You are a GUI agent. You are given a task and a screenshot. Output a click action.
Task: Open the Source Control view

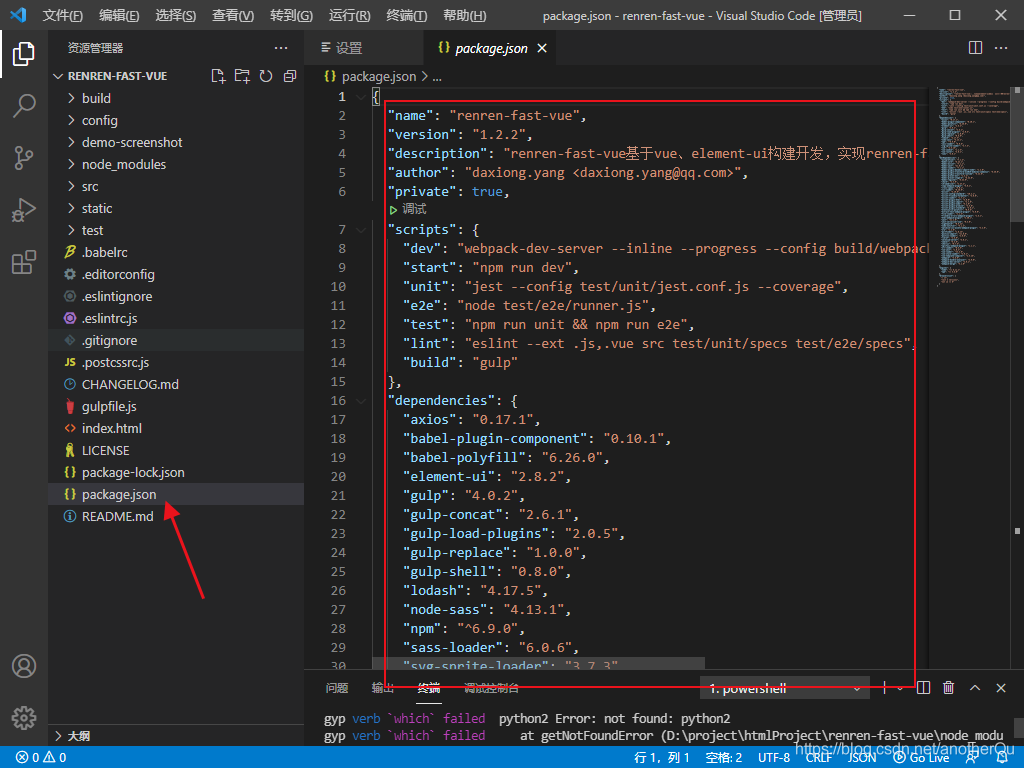[x=24, y=157]
